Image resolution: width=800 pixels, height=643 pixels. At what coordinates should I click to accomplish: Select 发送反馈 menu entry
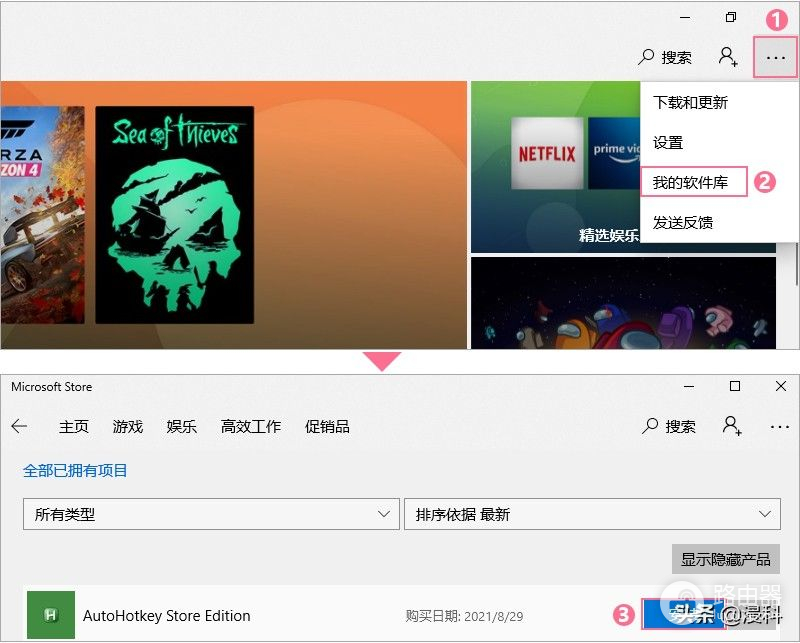pyautogui.click(x=683, y=222)
